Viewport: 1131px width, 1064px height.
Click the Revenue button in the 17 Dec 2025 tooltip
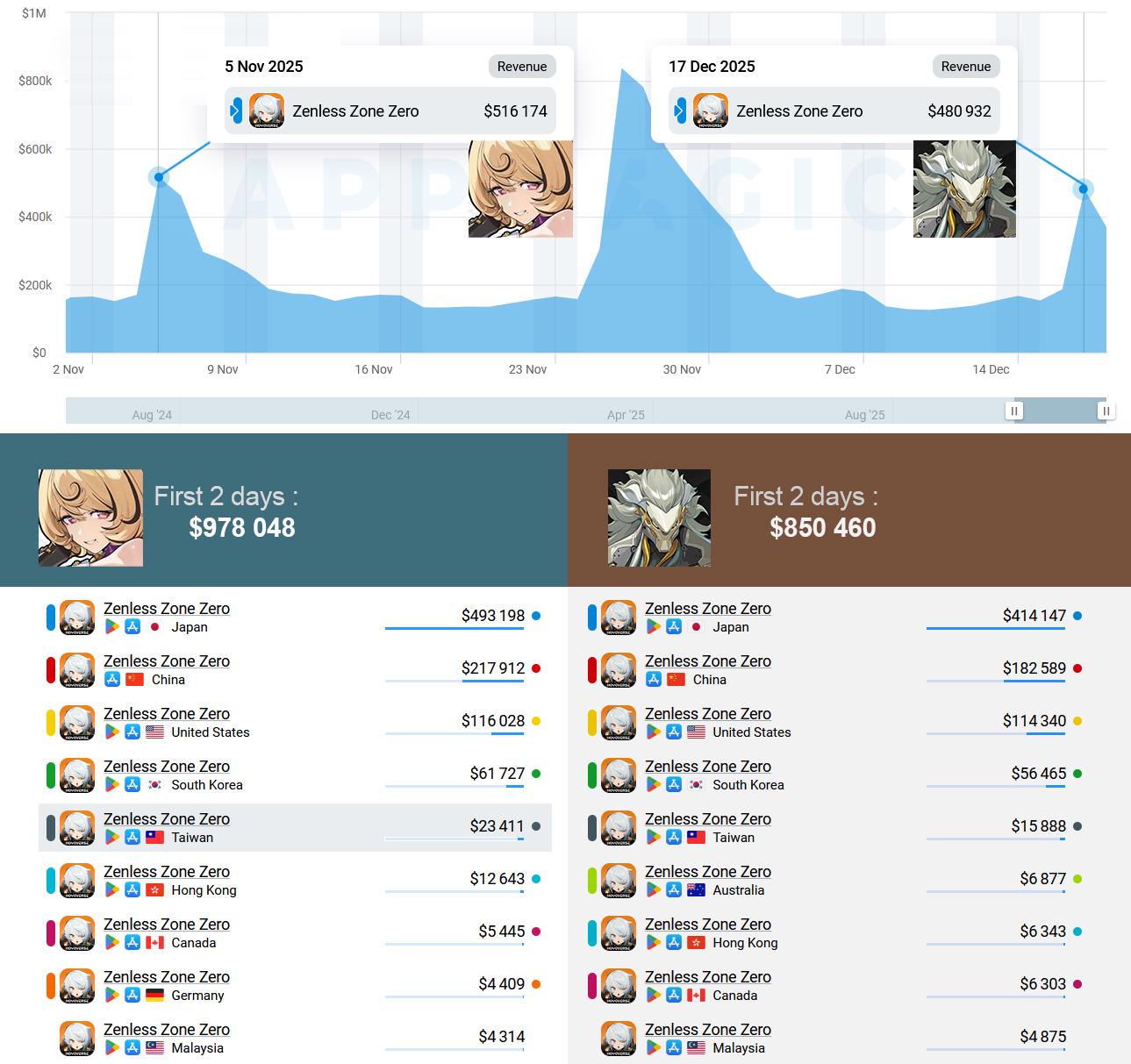(x=966, y=67)
